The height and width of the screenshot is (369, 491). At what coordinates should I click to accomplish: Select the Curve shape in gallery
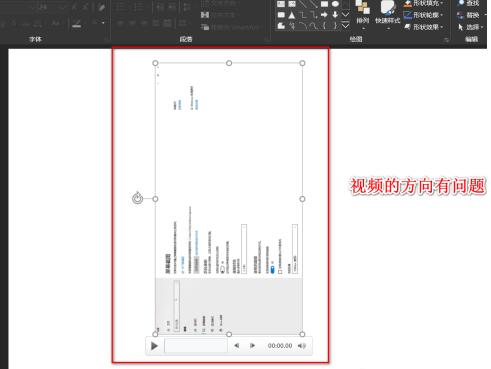point(313,26)
